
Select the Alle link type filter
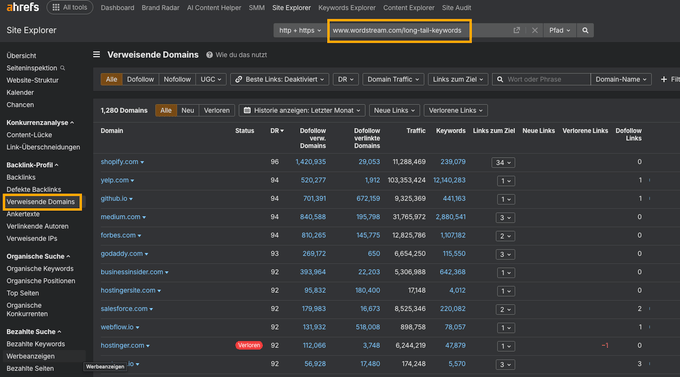pos(111,79)
